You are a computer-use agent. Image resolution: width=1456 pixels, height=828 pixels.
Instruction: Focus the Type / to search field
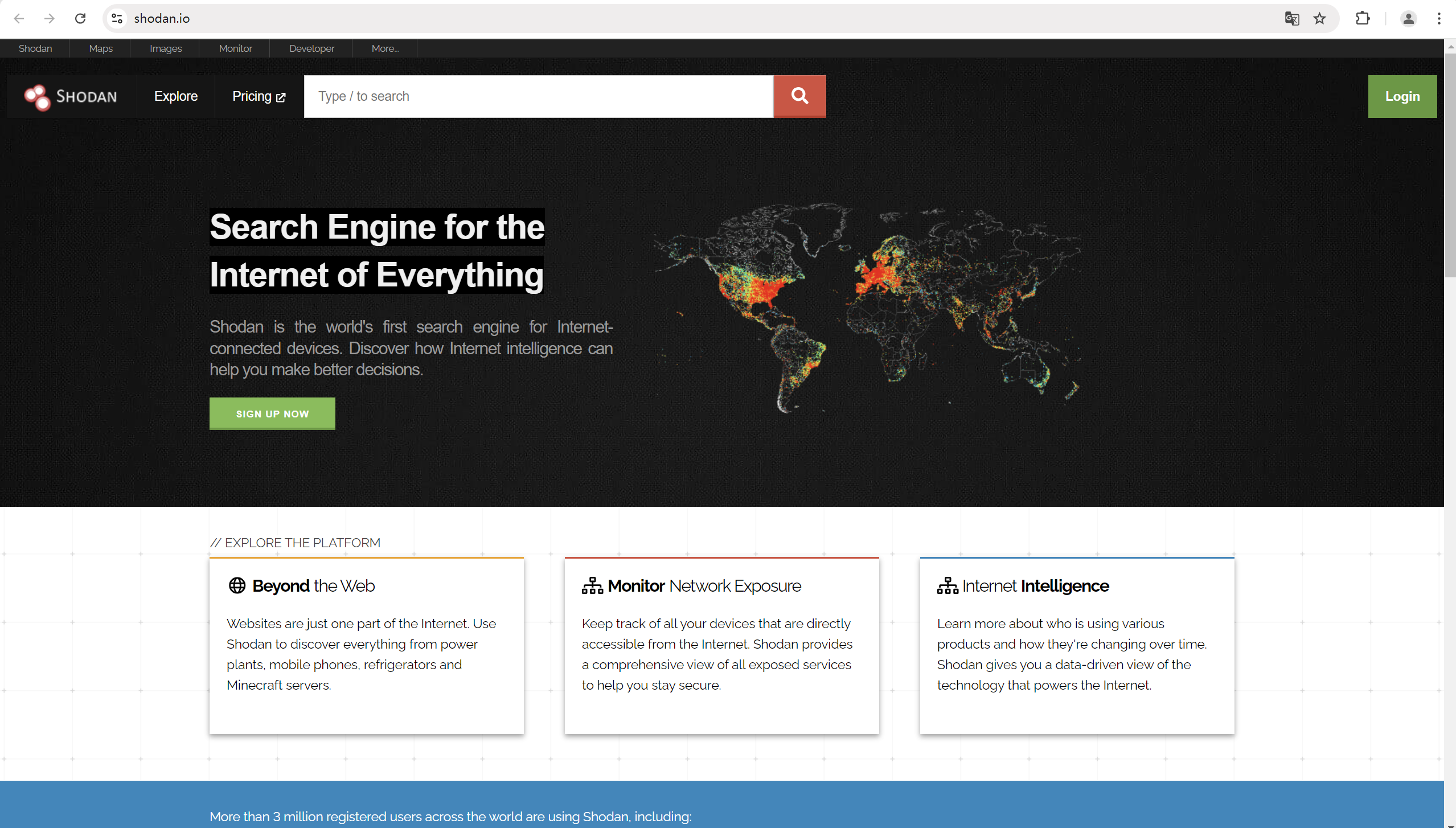[538, 96]
